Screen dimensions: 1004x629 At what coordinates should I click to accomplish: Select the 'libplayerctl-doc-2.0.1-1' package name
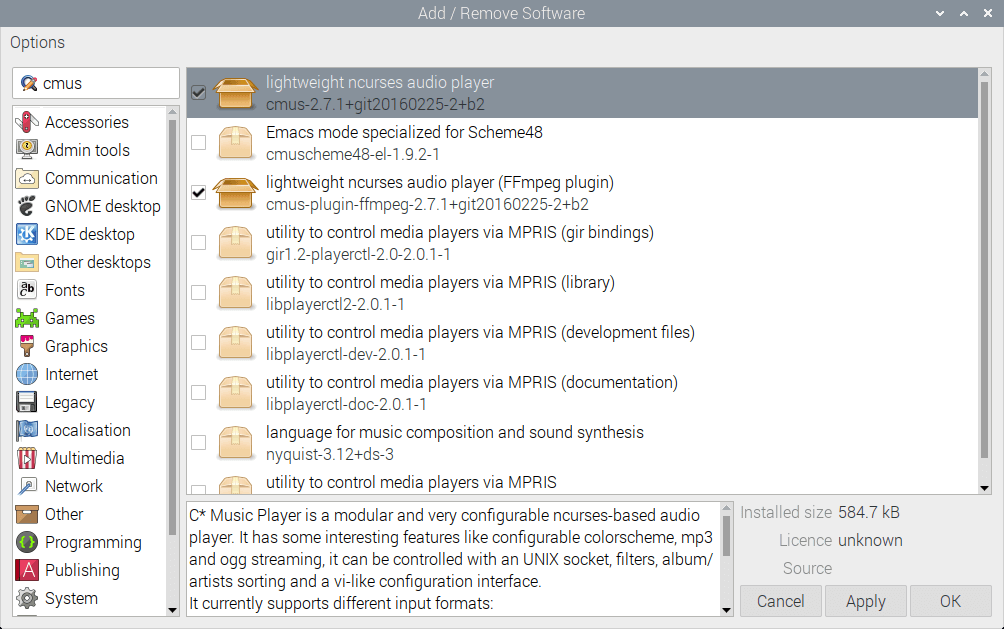point(346,405)
